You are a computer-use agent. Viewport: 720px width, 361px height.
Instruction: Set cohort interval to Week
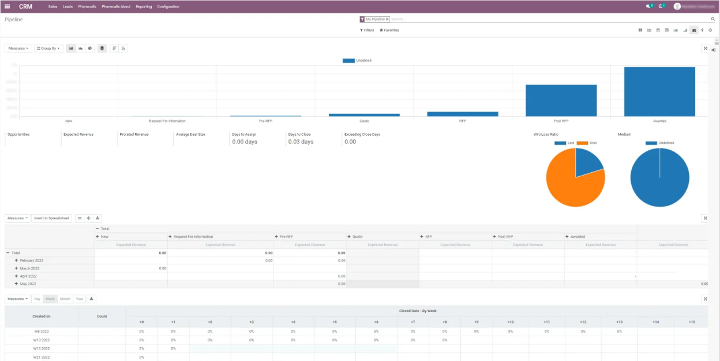(50, 299)
